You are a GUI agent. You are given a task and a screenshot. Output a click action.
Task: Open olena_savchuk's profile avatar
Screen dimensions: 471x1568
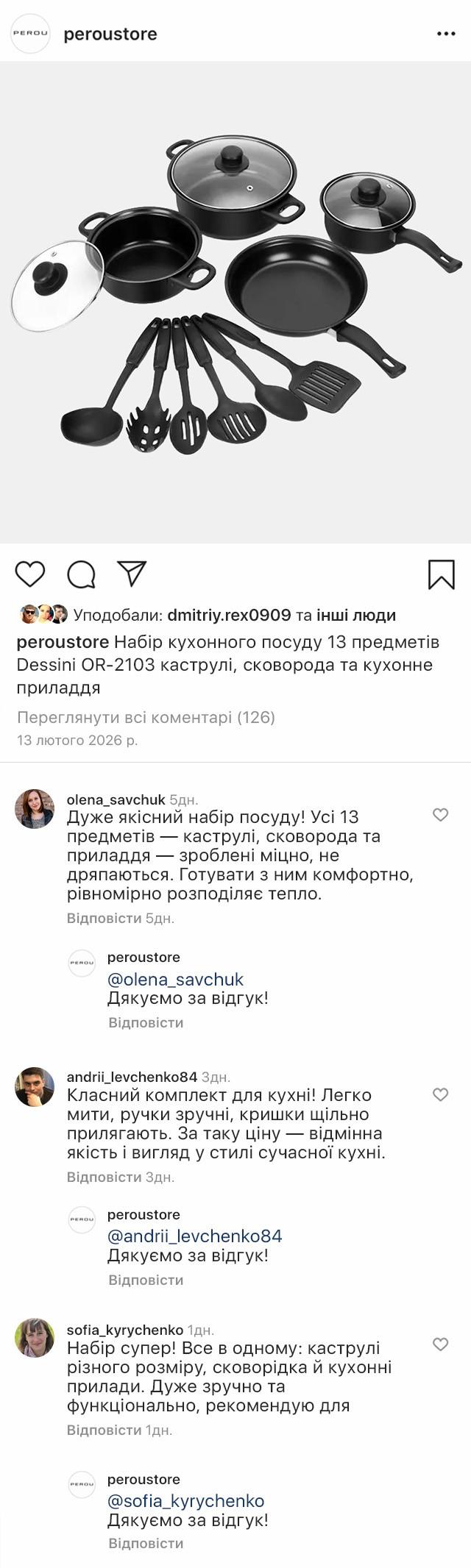(x=35, y=809)
